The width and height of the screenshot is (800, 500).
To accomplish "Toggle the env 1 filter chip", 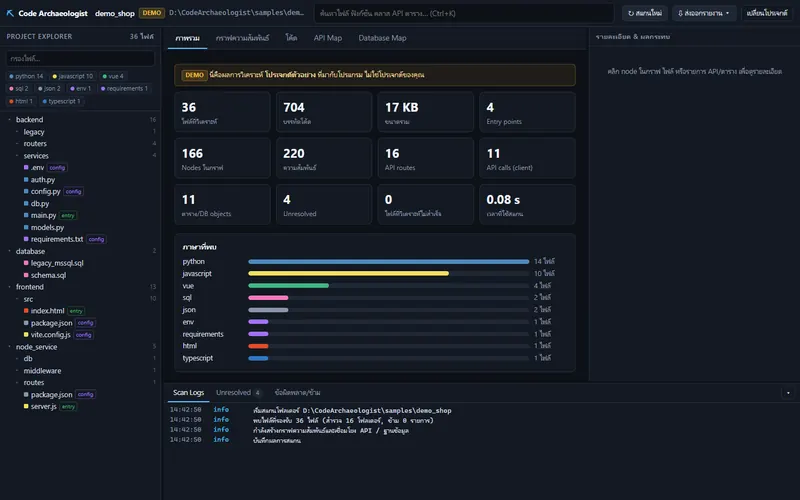I will pyautogui.click(x=81, y=88).
